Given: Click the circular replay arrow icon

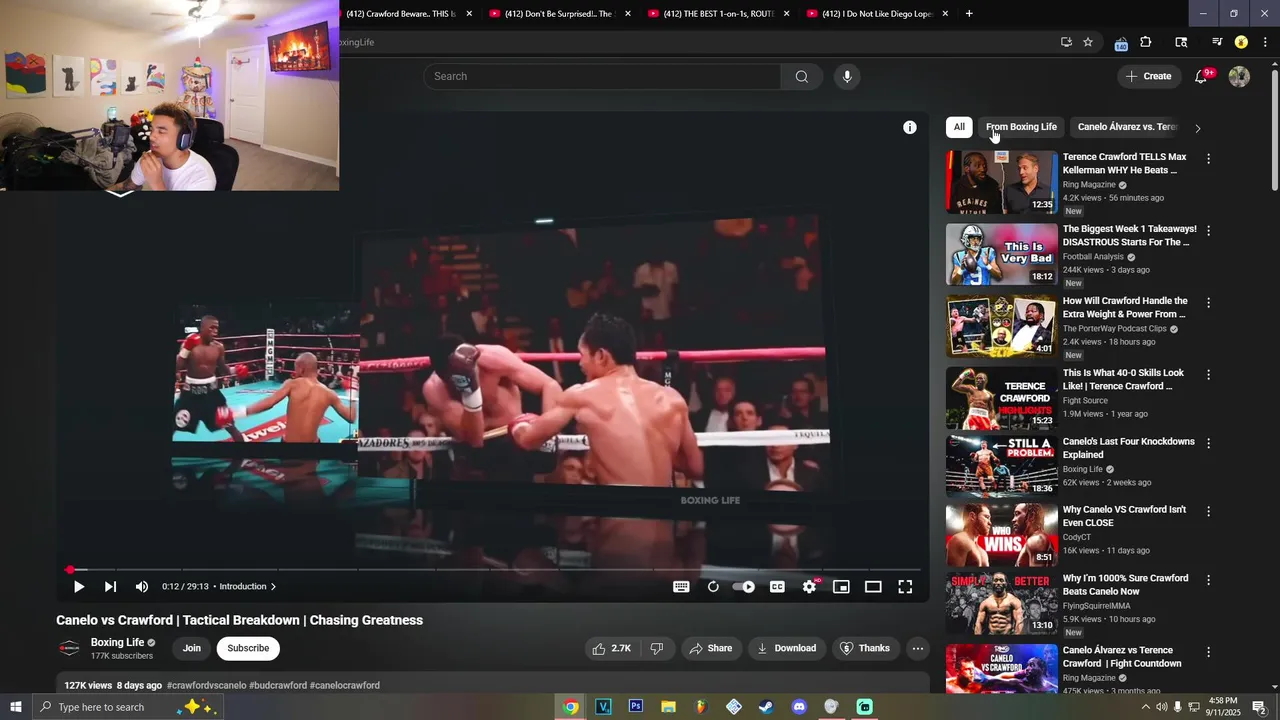Looking at the screenshot, I should click(x=713, y=587).
